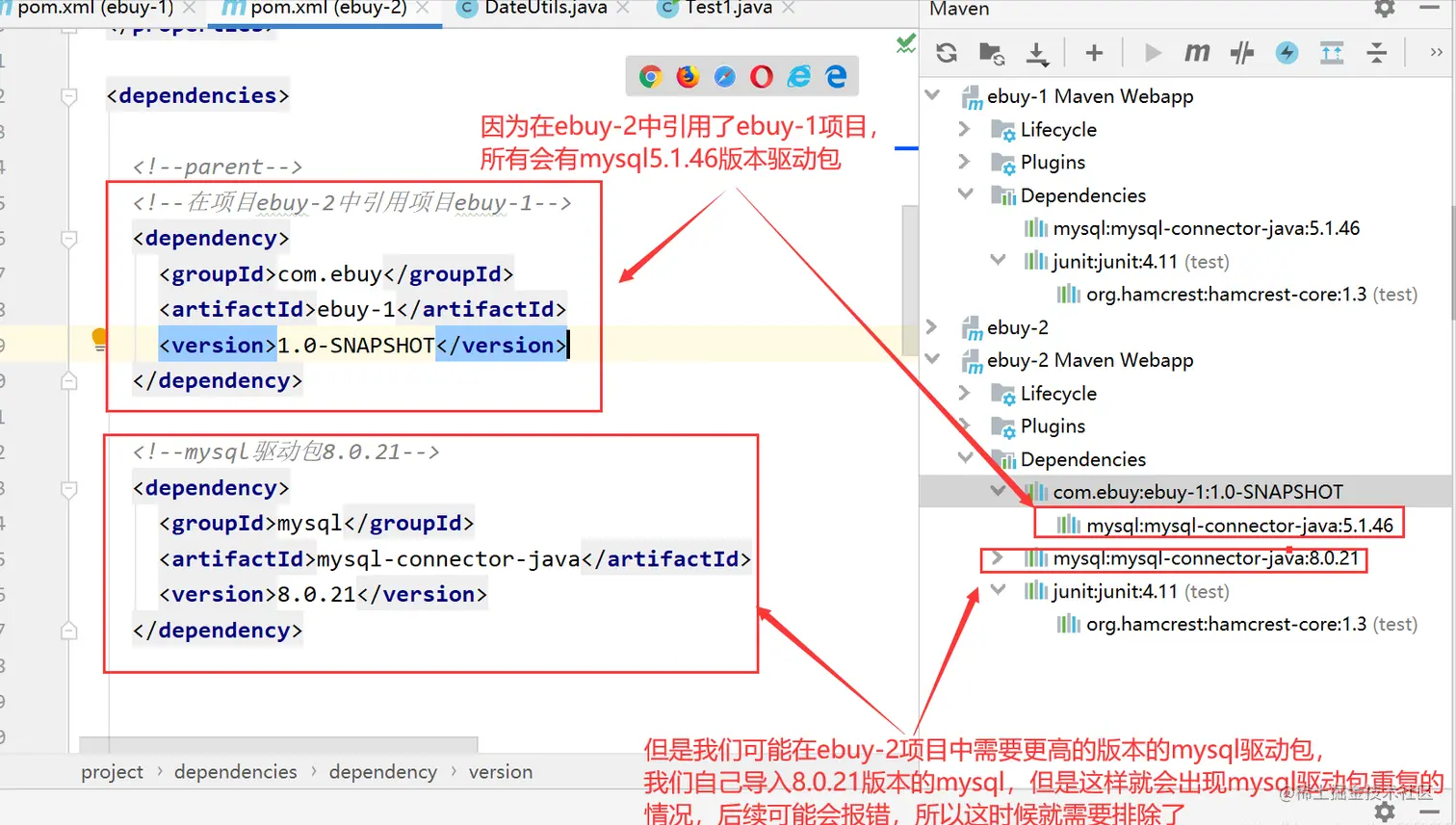Open Maven panel settings gear at top

[1385, 9]
